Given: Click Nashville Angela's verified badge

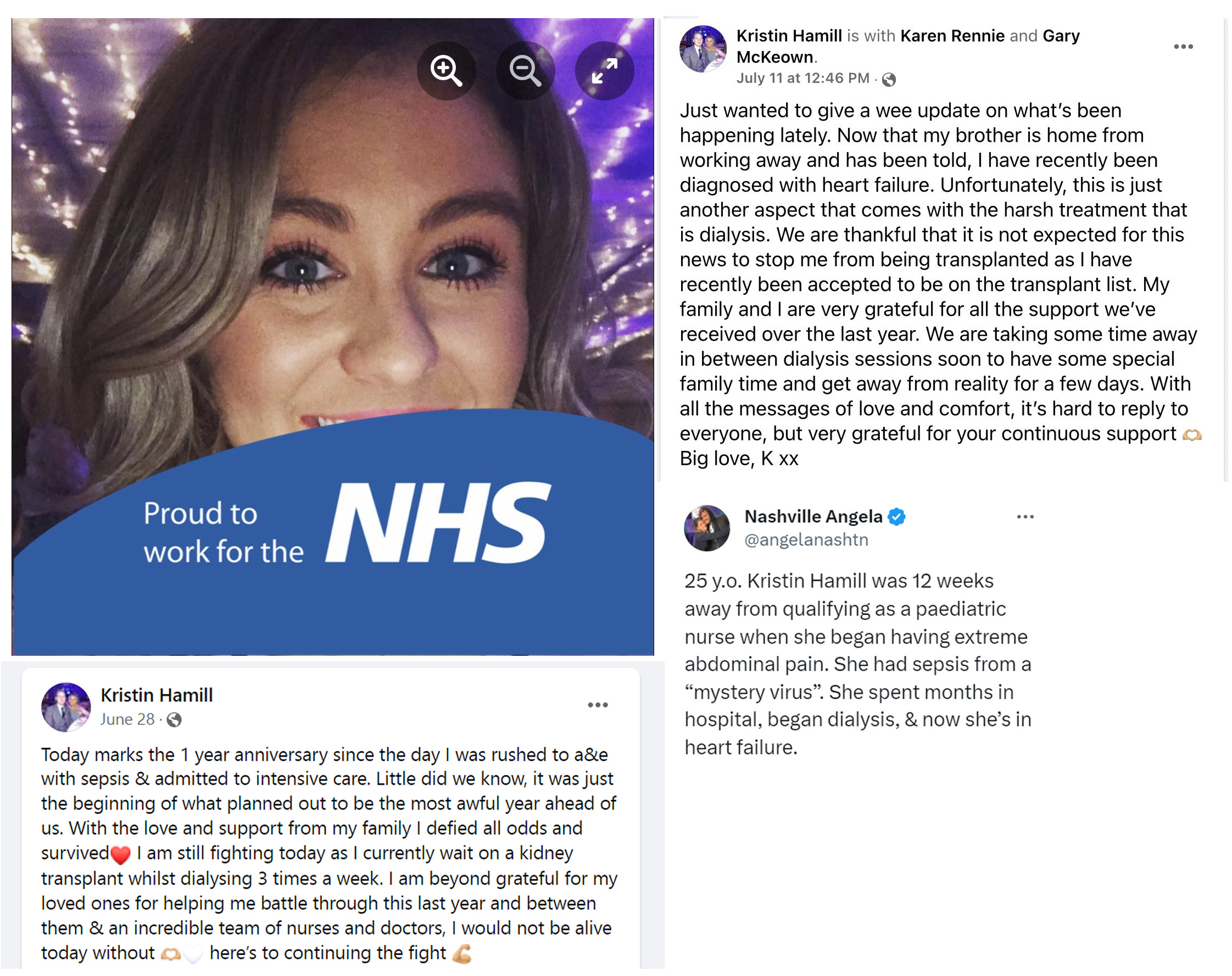Looking at the screenshot, I should click(x=897, y=517).
